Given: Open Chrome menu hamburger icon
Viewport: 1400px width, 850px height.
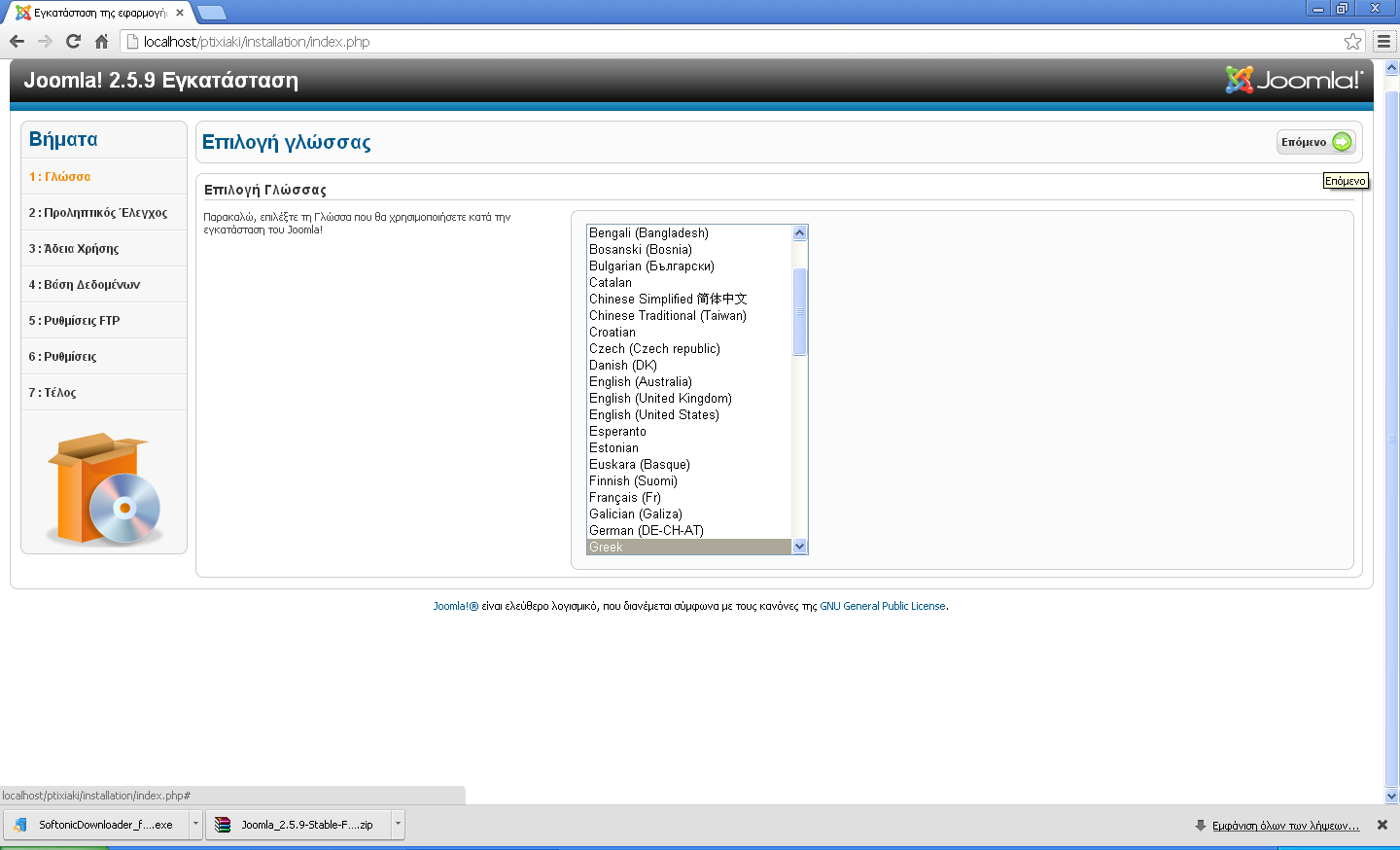Looking at the screenshot, I should click(1383, 41).
